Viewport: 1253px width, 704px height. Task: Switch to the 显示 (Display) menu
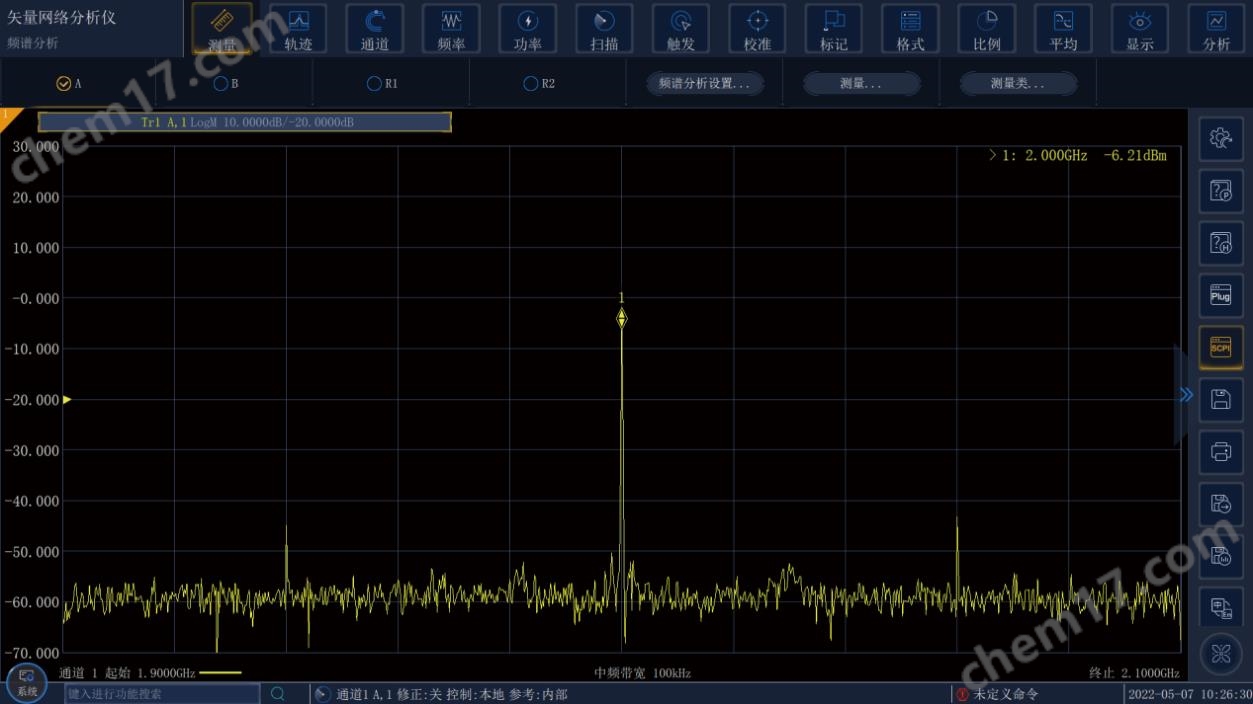click(1140, 28)
